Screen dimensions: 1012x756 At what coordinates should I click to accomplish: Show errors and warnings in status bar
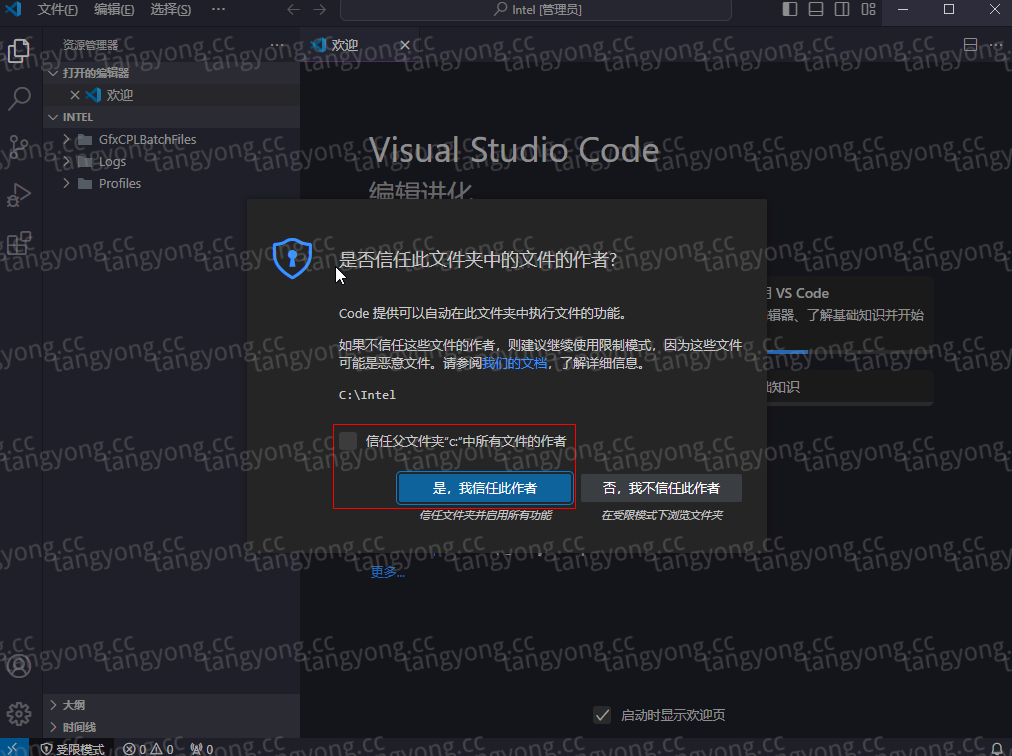point(148,748)
